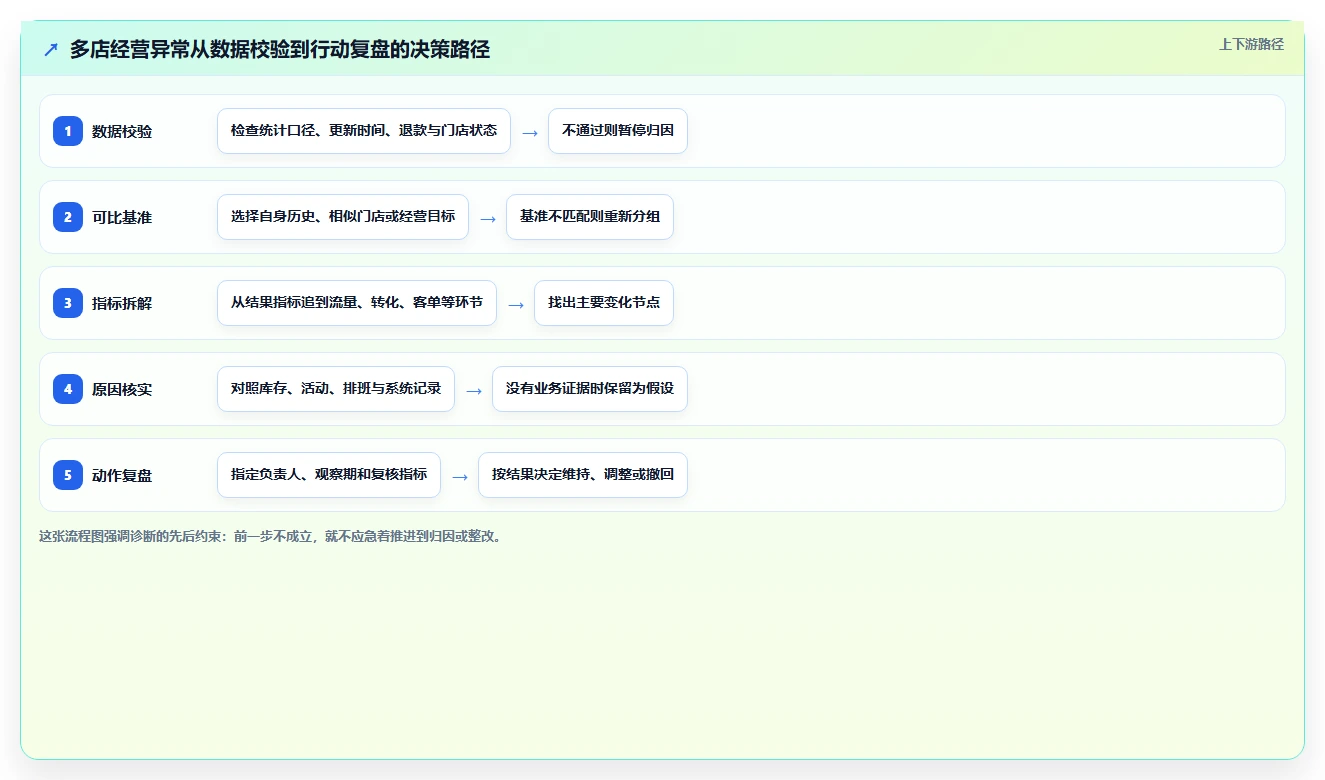The height and width of the screenshot is (780, 1325).
Task: Click the 上下游路径 label
Action: click(x=1251, y=44)
